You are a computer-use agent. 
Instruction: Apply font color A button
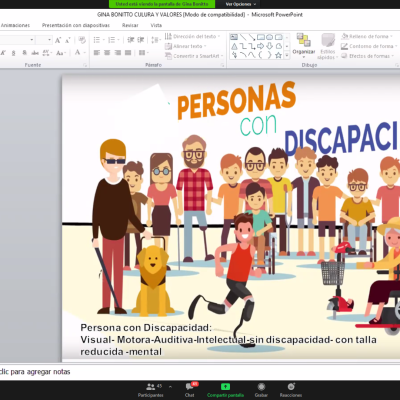click(77, 52)
